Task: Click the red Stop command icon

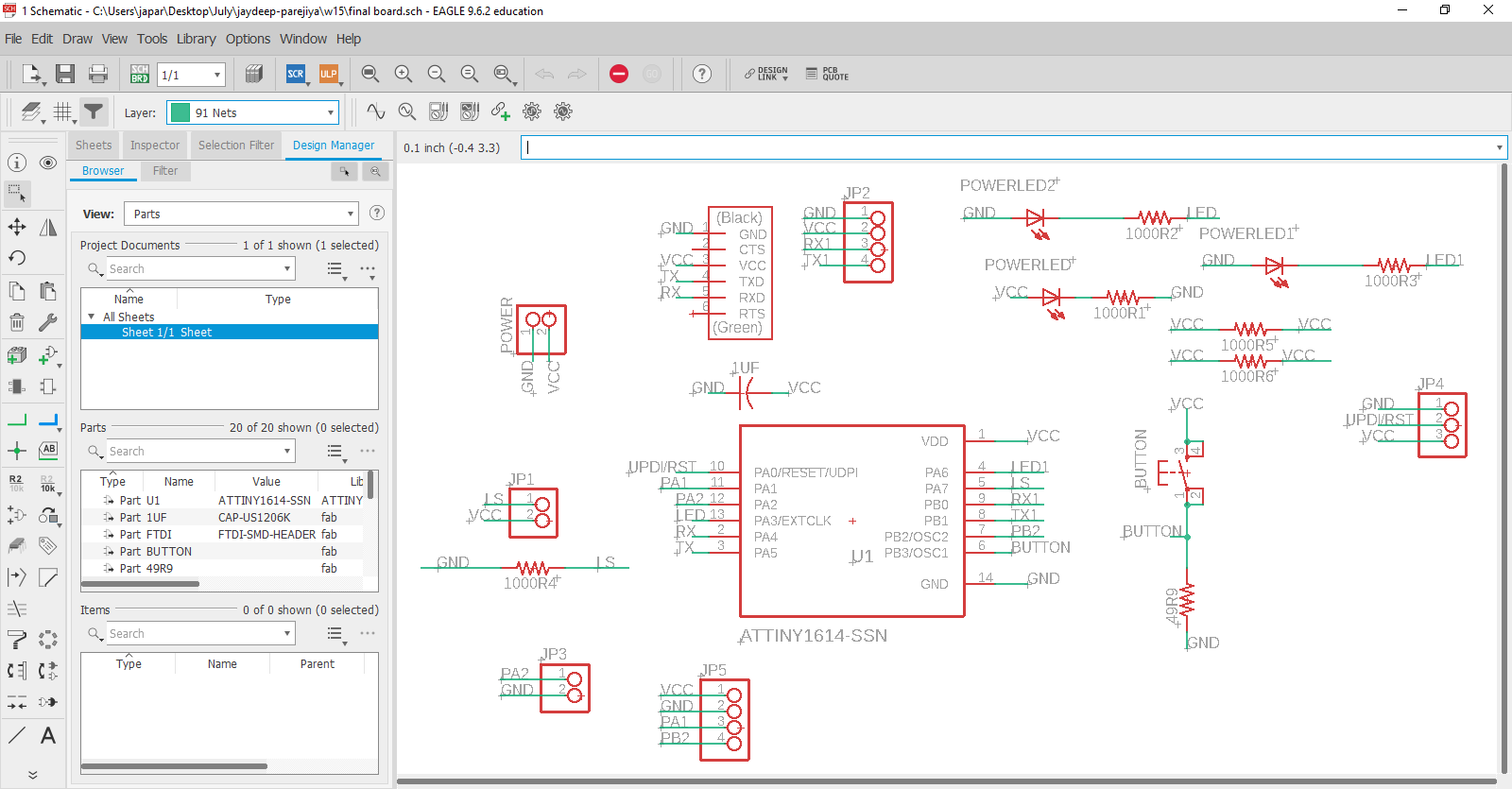Action: point(619,74)
